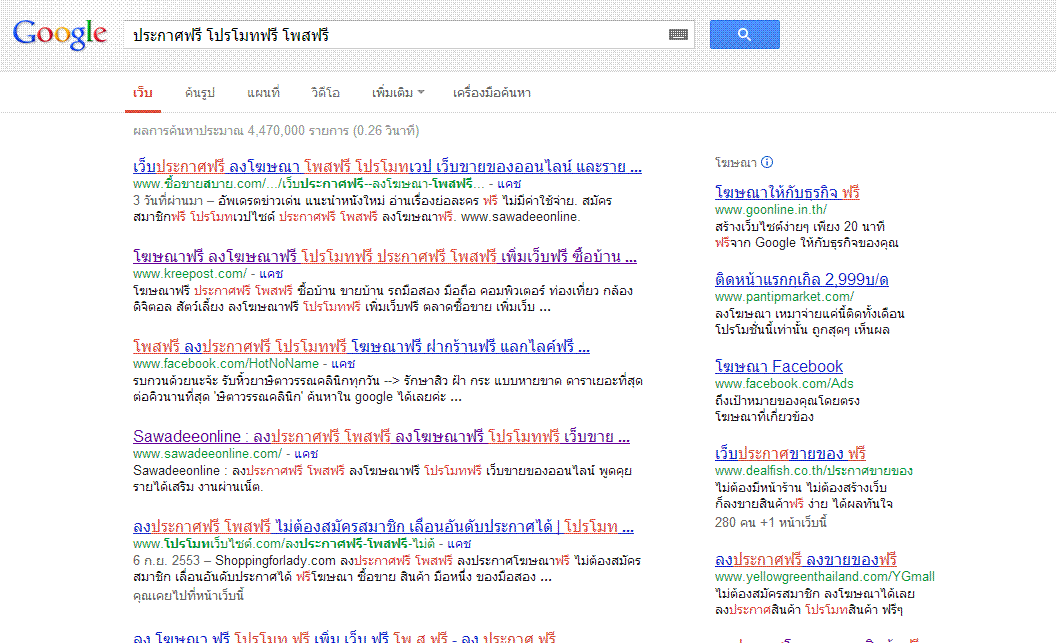Open first result เว็บประกาศฟรี ลงโฆษณา โพสฟรี
The height and width of the screenshot is (643, 1056).
(x=387, y=166)
